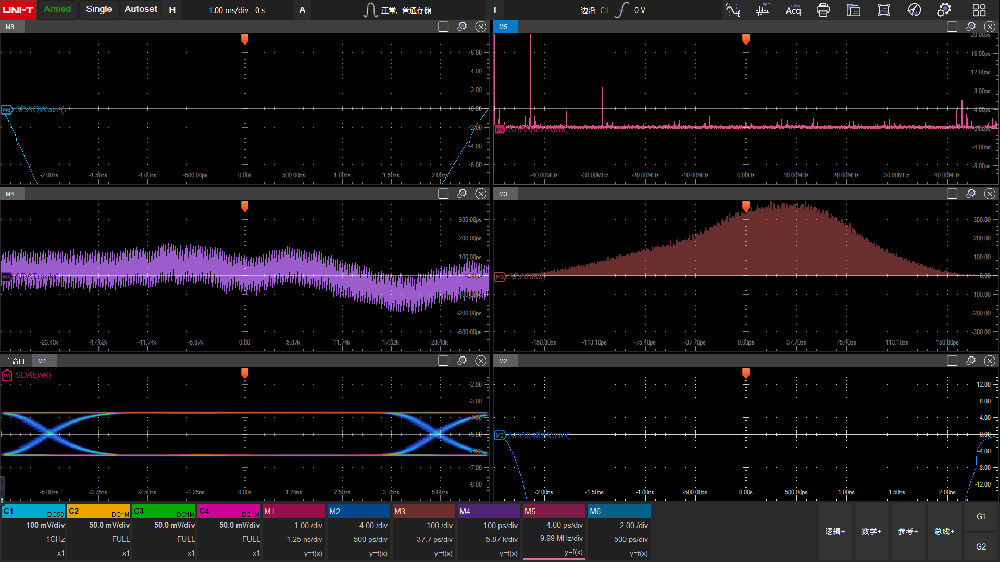Toggle the G1 signal generator button
Screen dimensions: 1000x562
981,517
